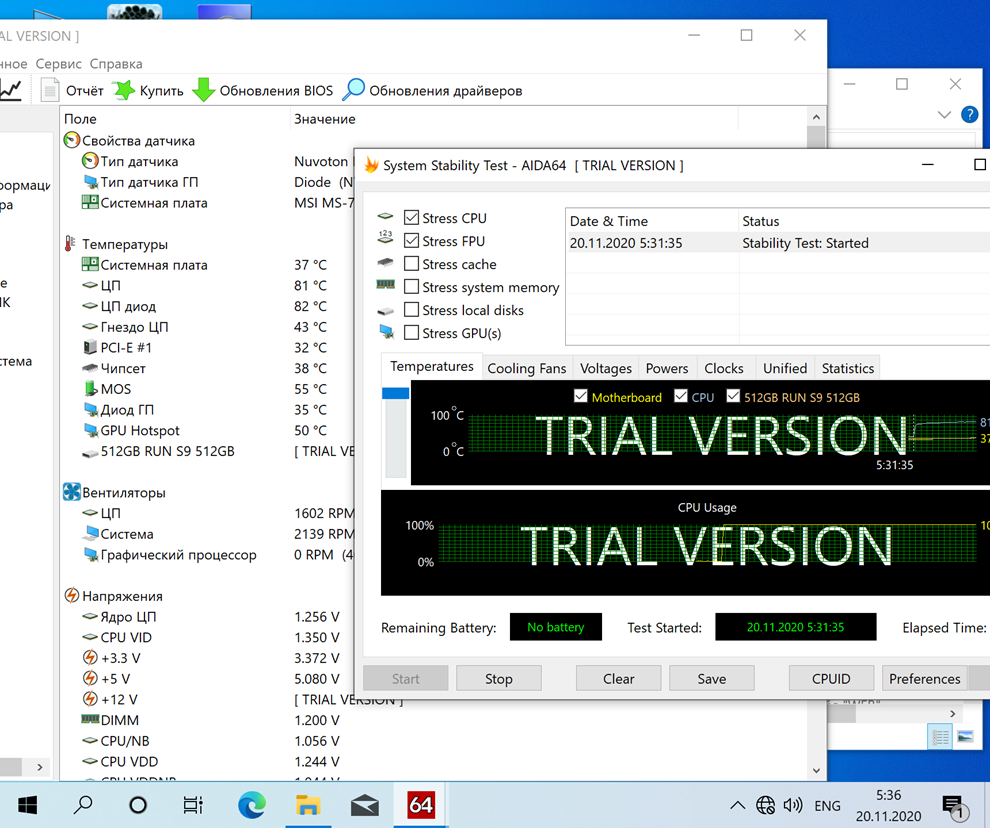Enable Stress system memory checkbox
Screen dimensions: 990x828
coord(411,287)
